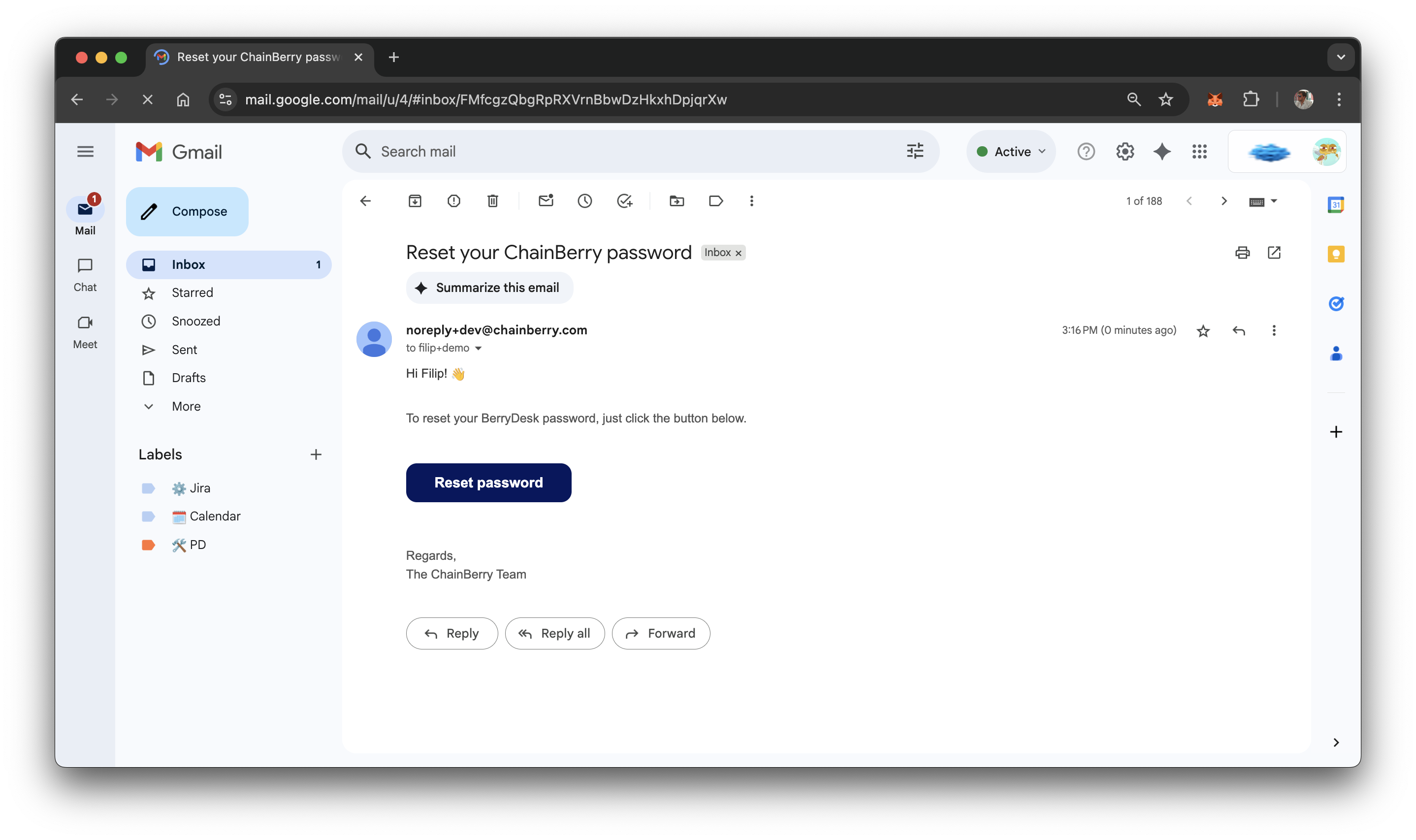Print this email

pyautogui.click(x=1242, y=253)
